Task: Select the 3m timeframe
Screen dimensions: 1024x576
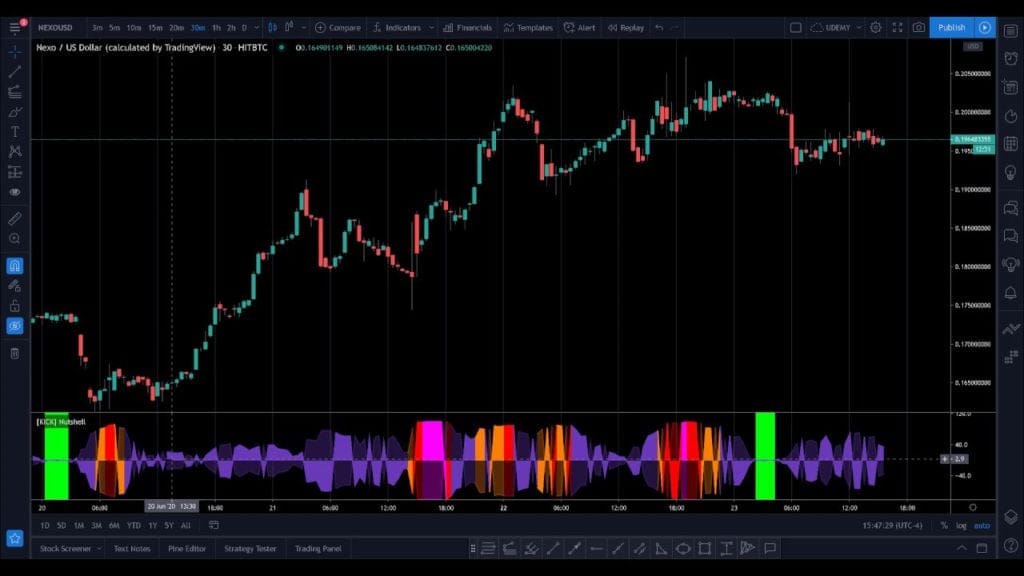Action: (97, 27)
